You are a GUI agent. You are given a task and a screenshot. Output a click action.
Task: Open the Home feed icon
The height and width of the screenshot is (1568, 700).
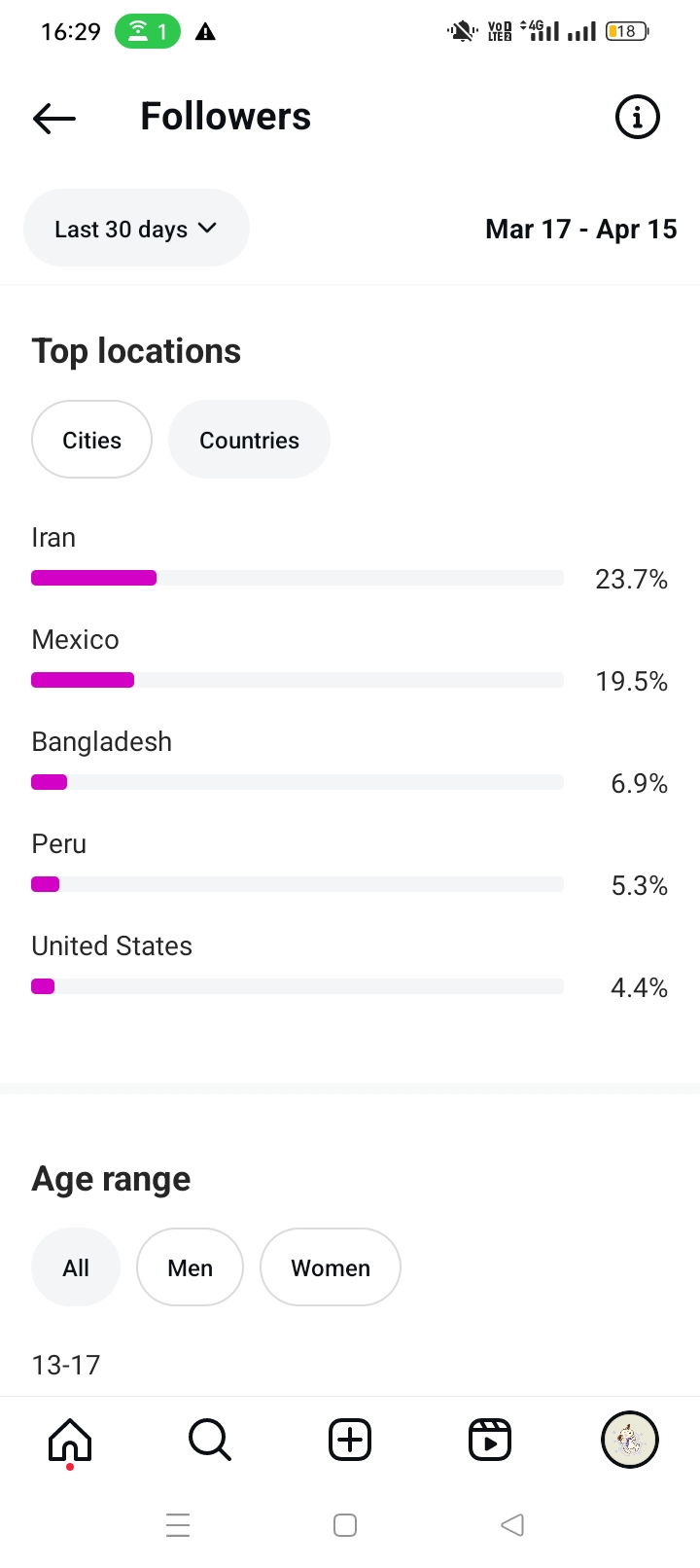tap(70, 1440)
